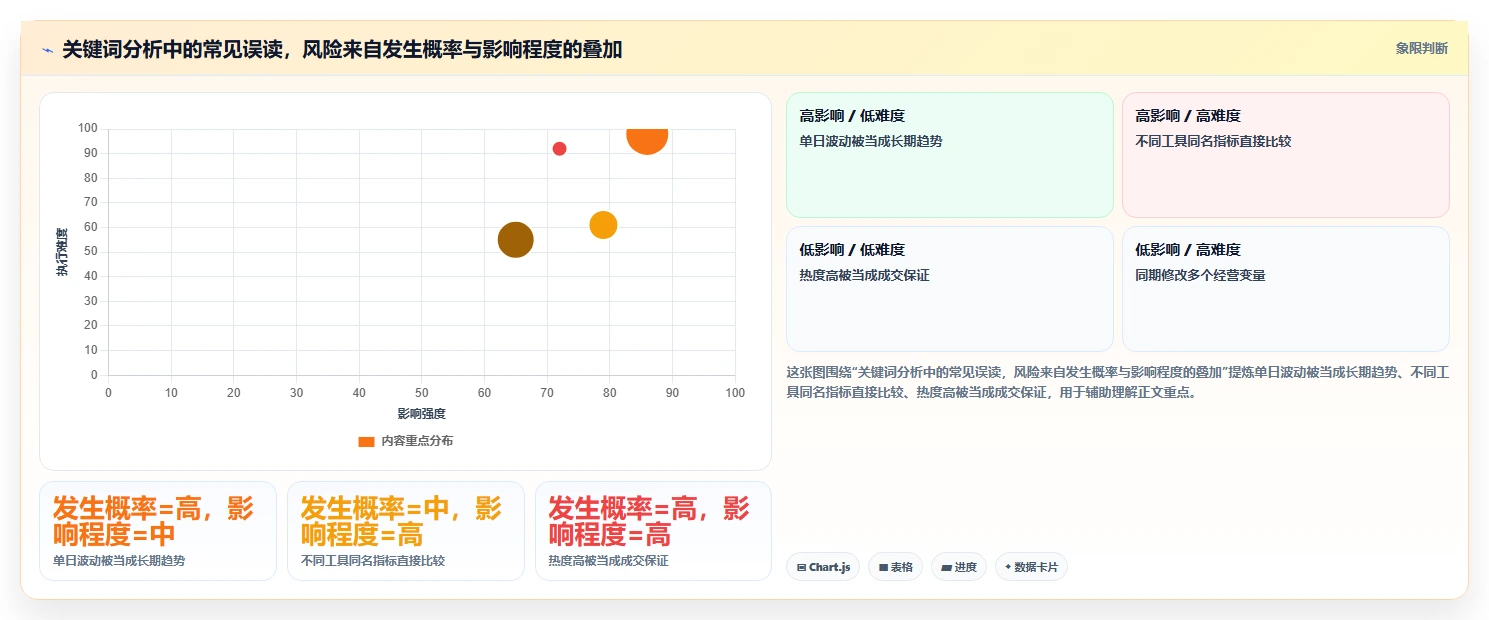
Task: Click 不同工具同名指标直接比较 in the pink quadrant card
Action: pyautogui.click(x=1213, y=141)
